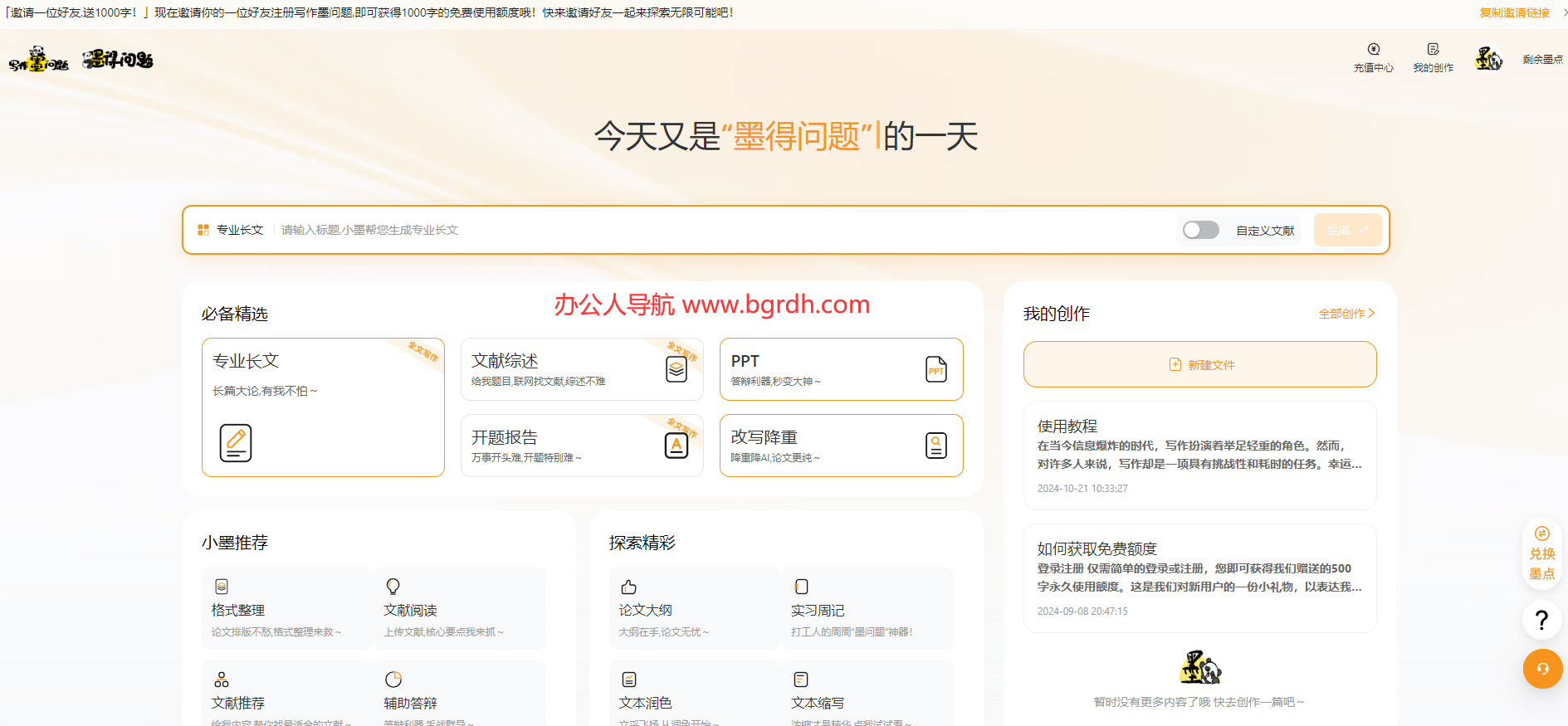Select the 文献阅读 recommendation title
This screenshot has width=1568, height=726.
(x=410, y=610)
